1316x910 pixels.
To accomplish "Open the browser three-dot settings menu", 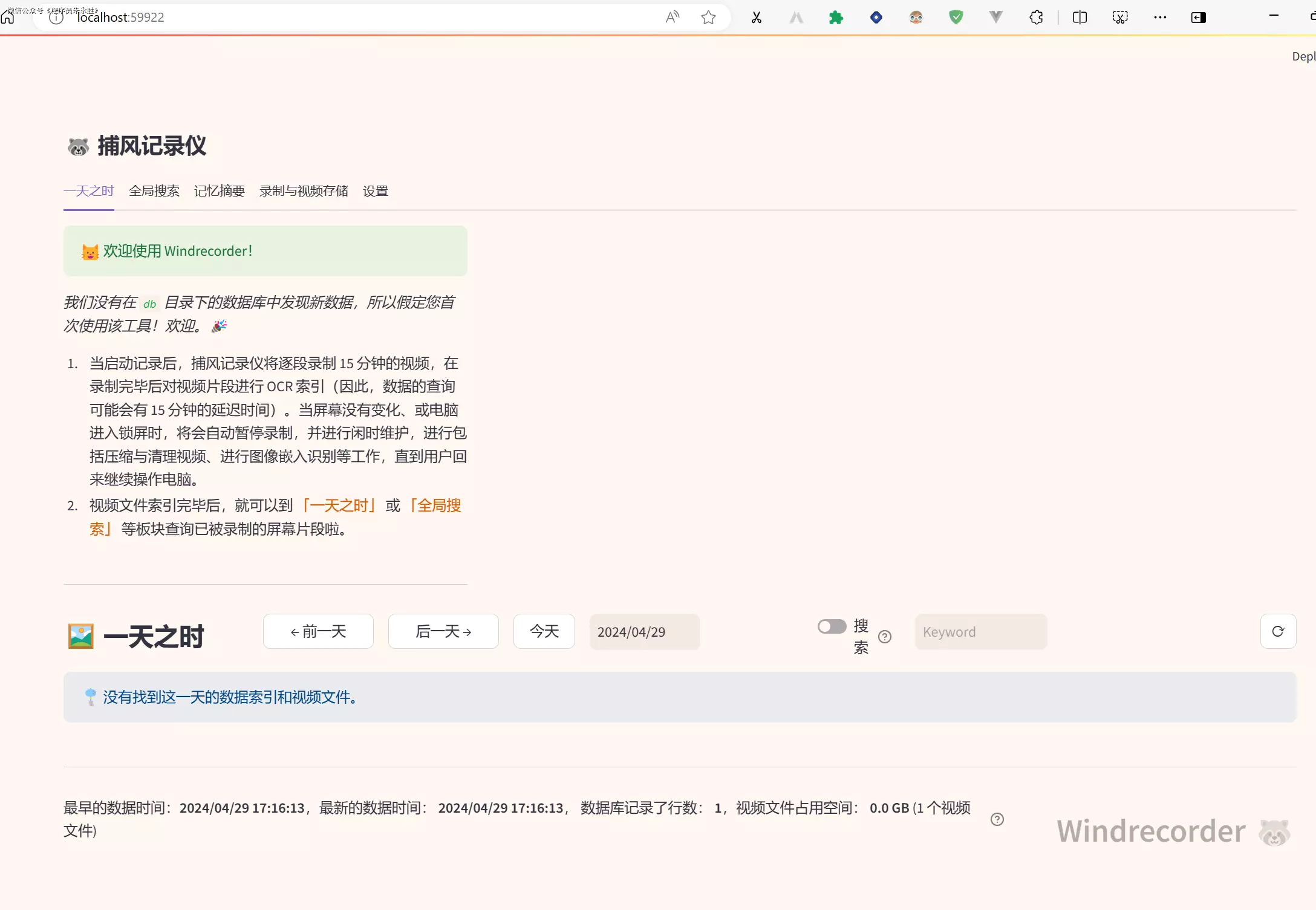I will point(1159,18).
